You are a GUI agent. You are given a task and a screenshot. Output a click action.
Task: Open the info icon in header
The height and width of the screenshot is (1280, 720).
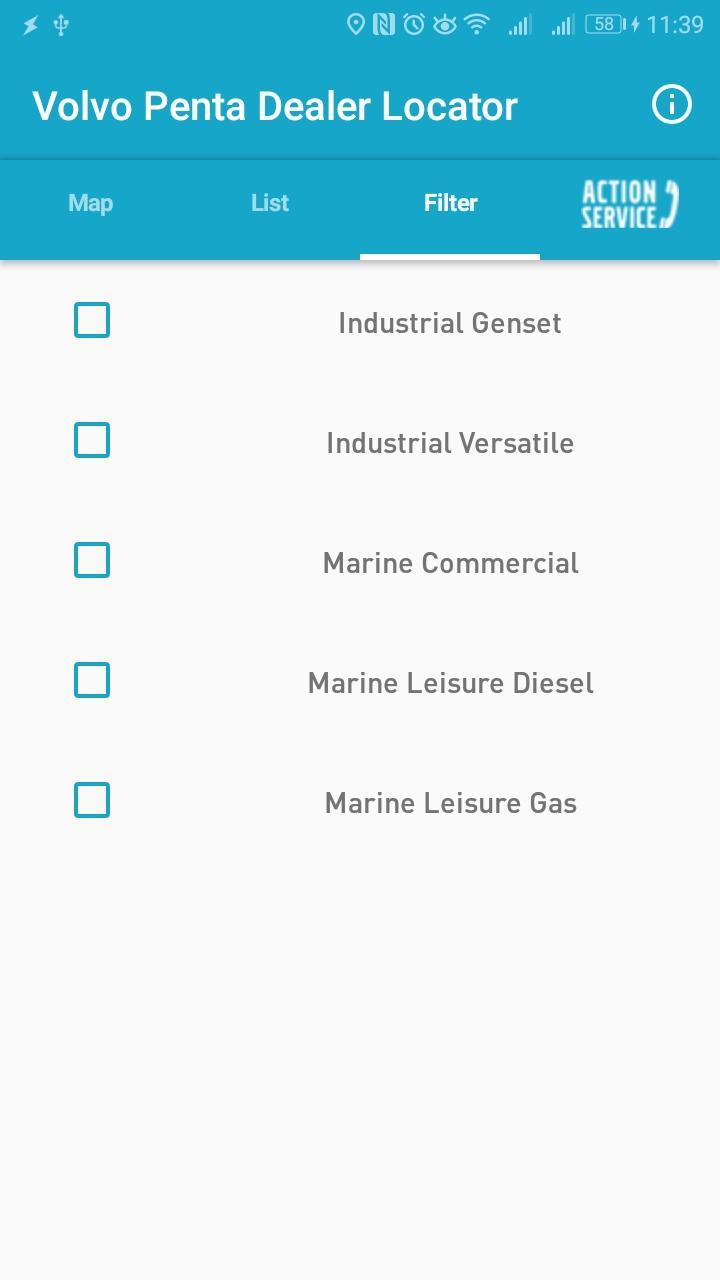click(x=672, y=104)
